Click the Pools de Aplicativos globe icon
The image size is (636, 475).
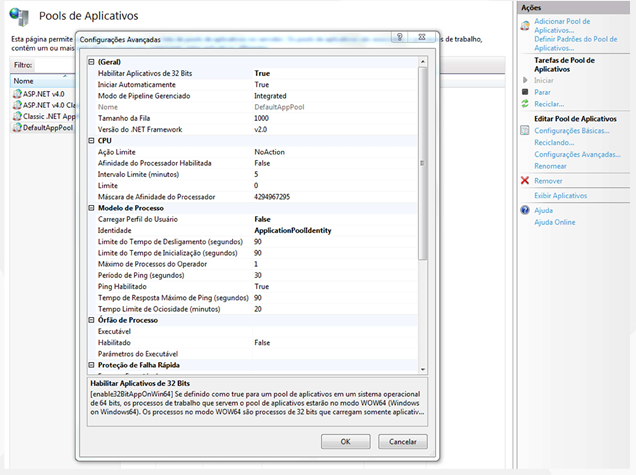click(x=19, y=16)
